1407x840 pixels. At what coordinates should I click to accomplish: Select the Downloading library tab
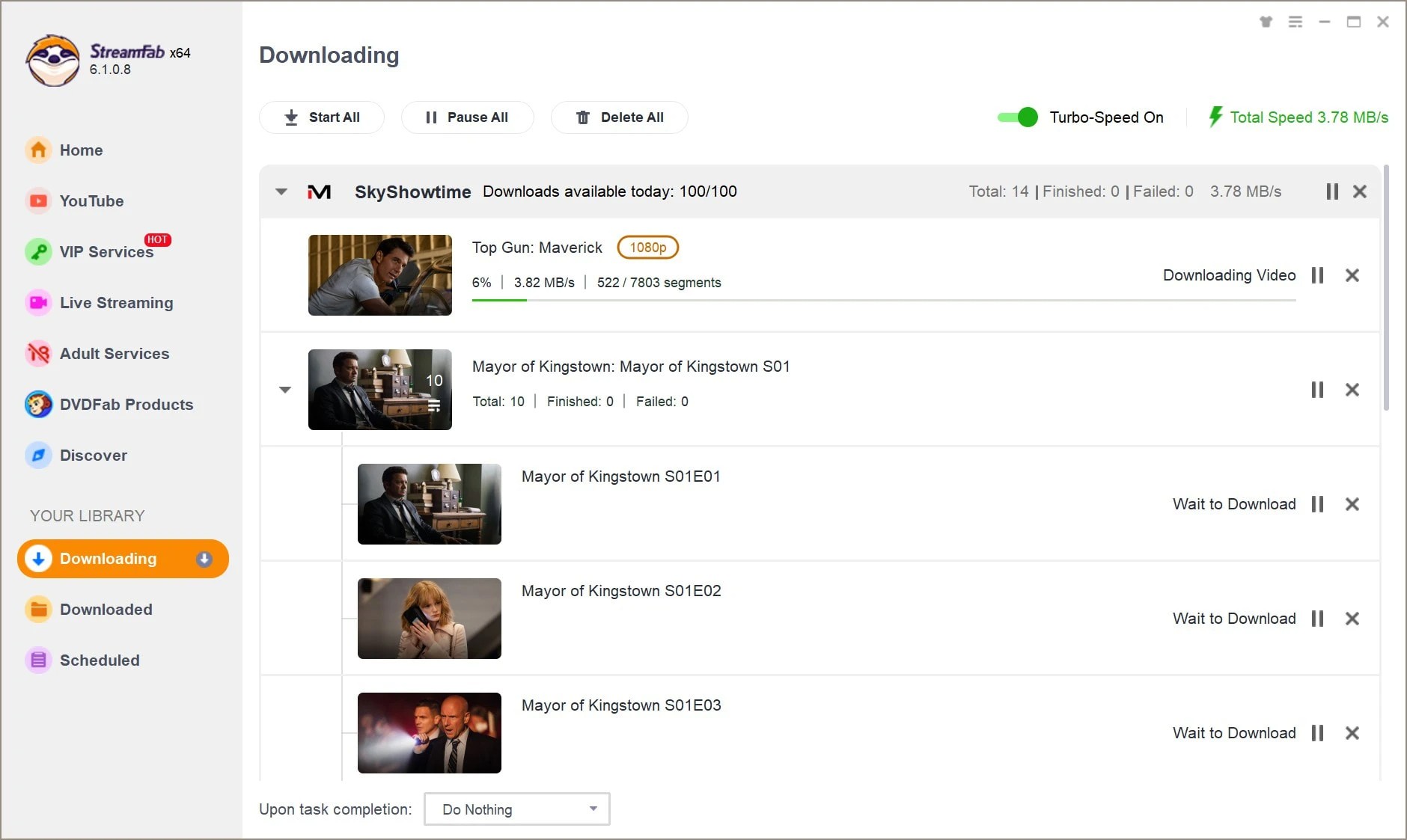tap(123, 559)
